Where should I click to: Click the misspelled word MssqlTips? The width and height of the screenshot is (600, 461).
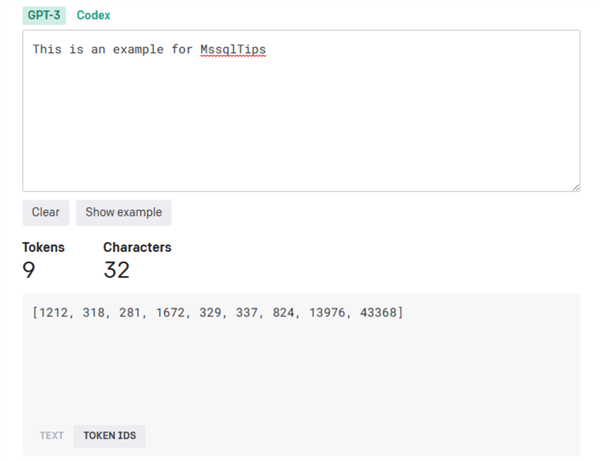(x=233, y=48)
